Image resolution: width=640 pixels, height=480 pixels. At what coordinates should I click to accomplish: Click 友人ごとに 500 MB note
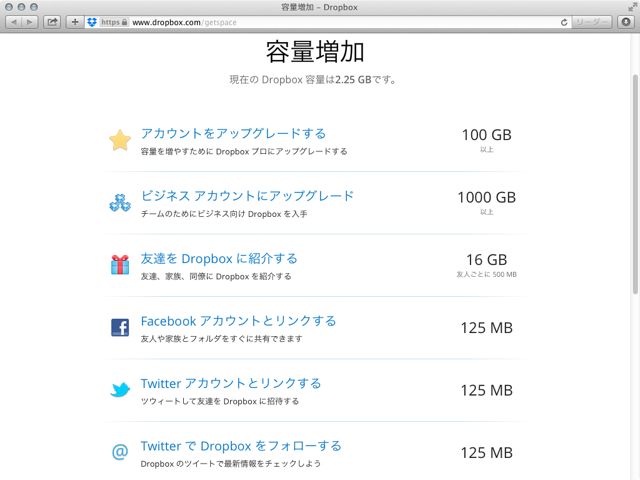pos(487,275)
